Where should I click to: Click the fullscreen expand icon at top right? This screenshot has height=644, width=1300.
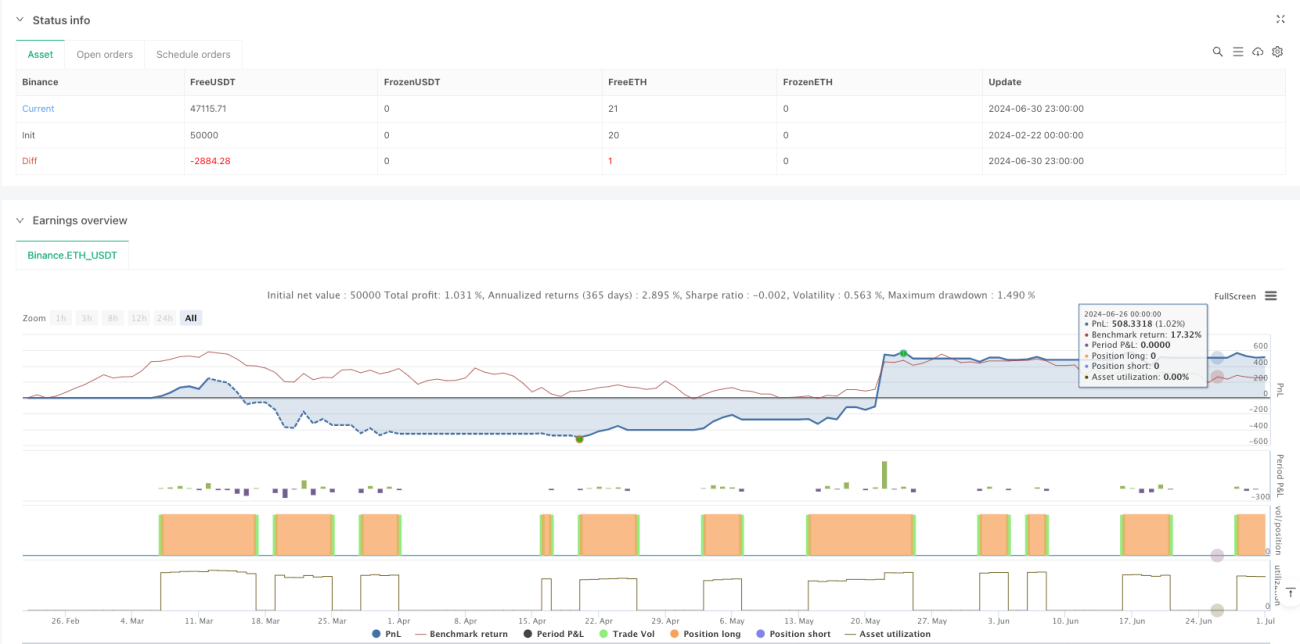pyautogui.click(x=1281, y=19)
